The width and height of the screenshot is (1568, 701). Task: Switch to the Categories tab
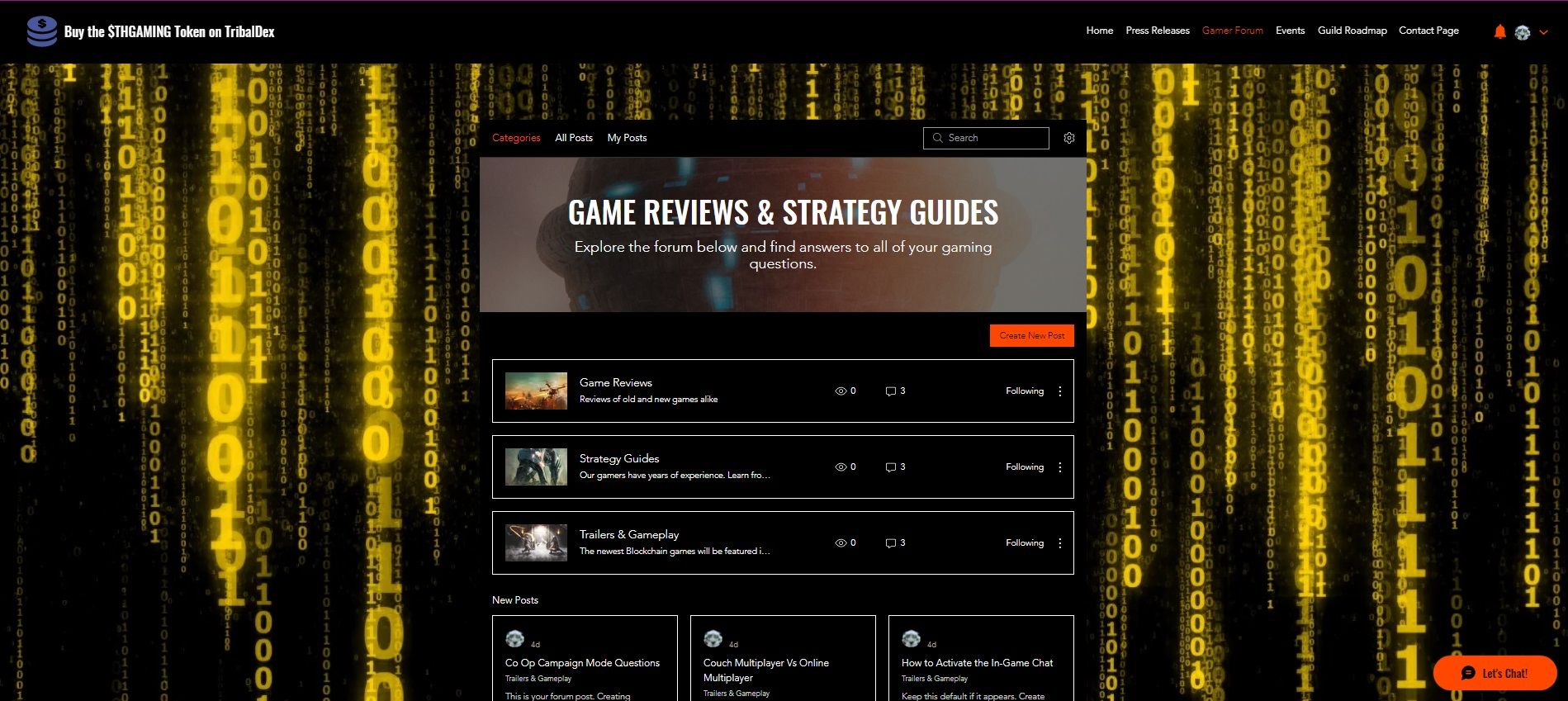coord(516,138)
